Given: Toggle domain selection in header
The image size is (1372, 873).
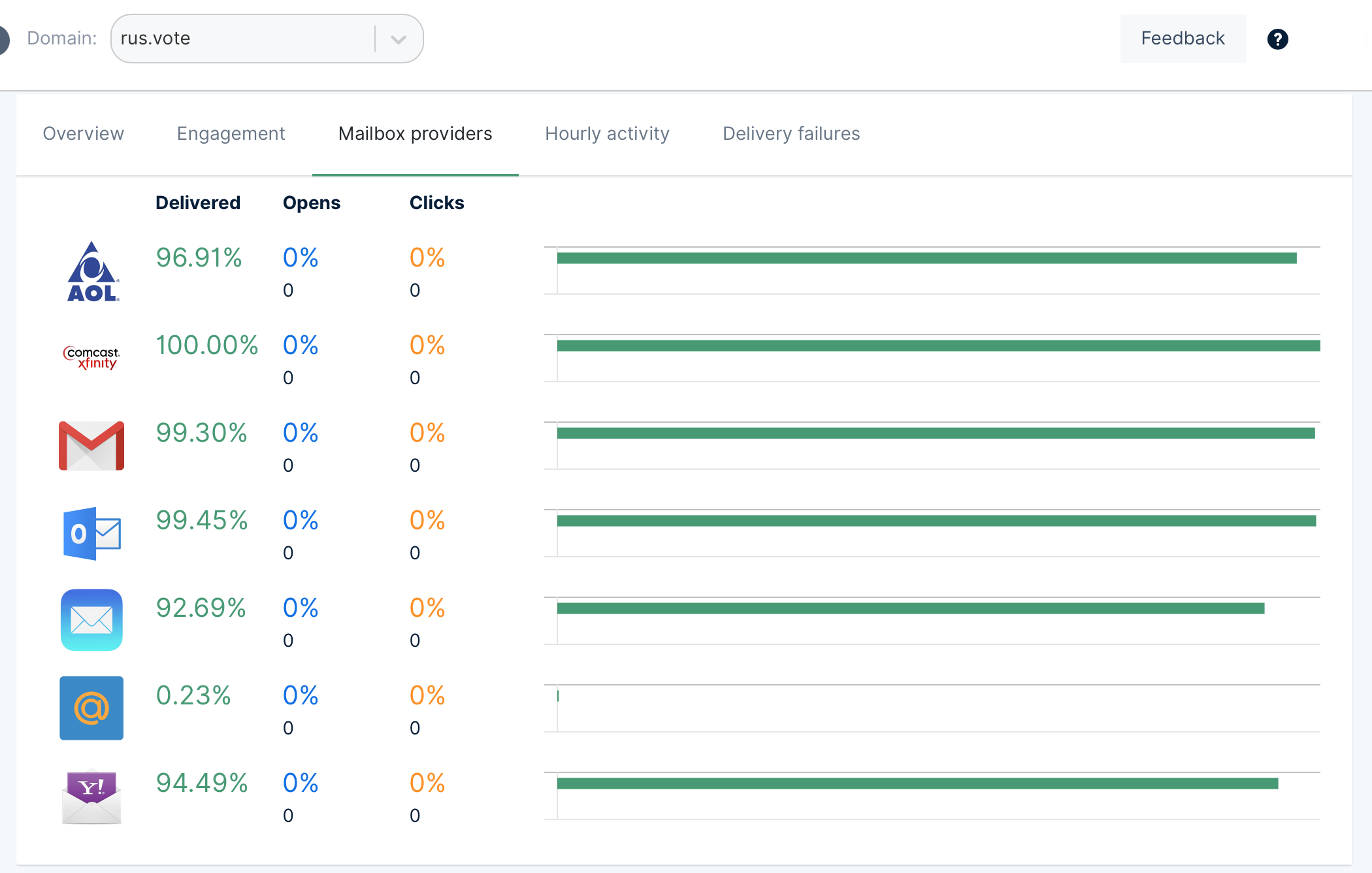Looking at the screenshot, I should [397, 38].
